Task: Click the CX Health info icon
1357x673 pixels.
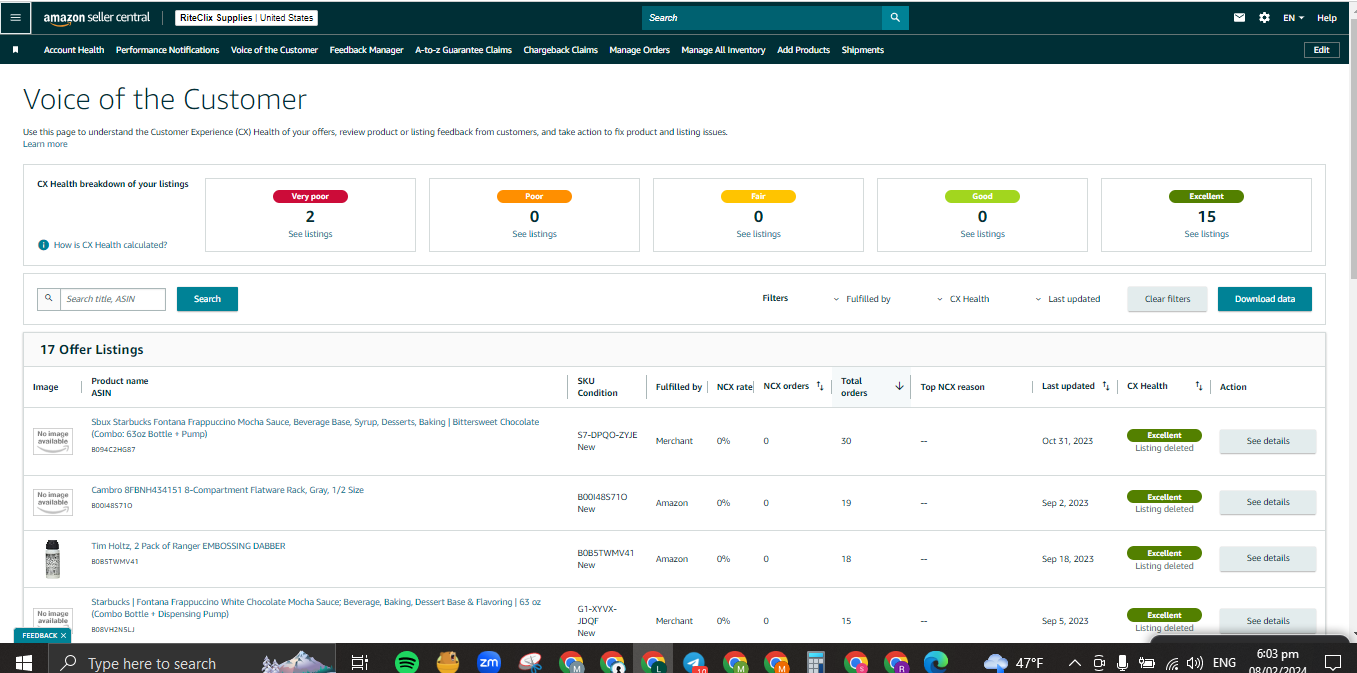Action: (44, 245)
